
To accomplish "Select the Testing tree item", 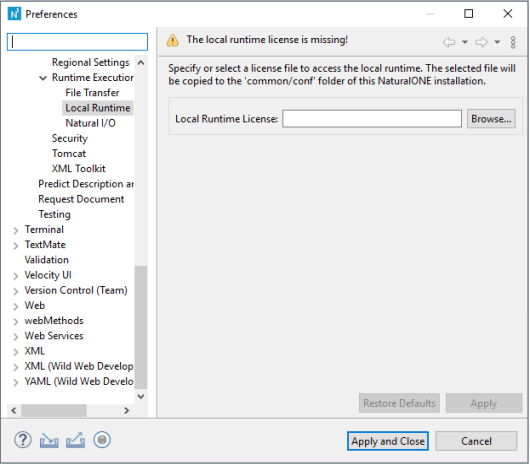I will [x=54, y=214].
